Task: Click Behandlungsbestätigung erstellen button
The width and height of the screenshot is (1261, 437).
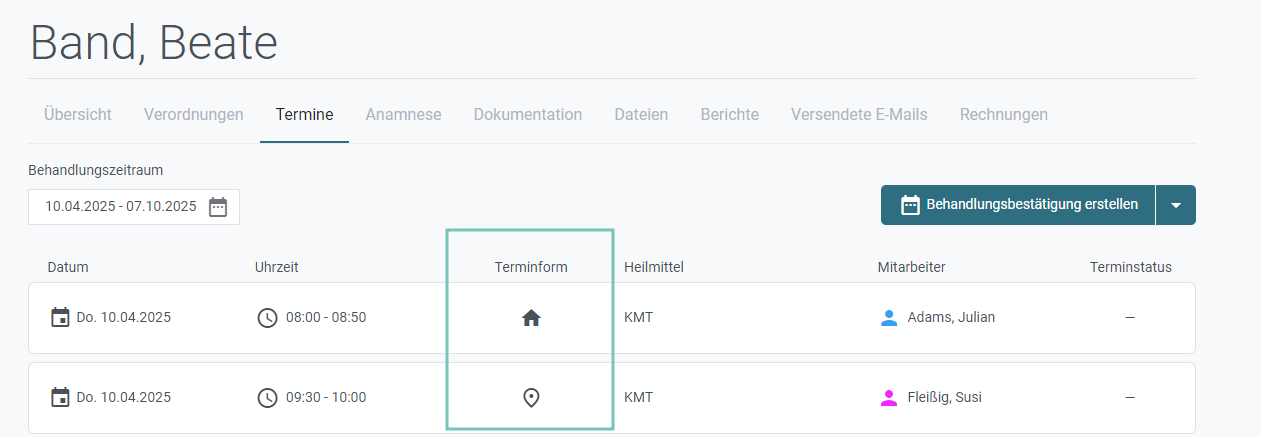Action: coord(1018,205)
